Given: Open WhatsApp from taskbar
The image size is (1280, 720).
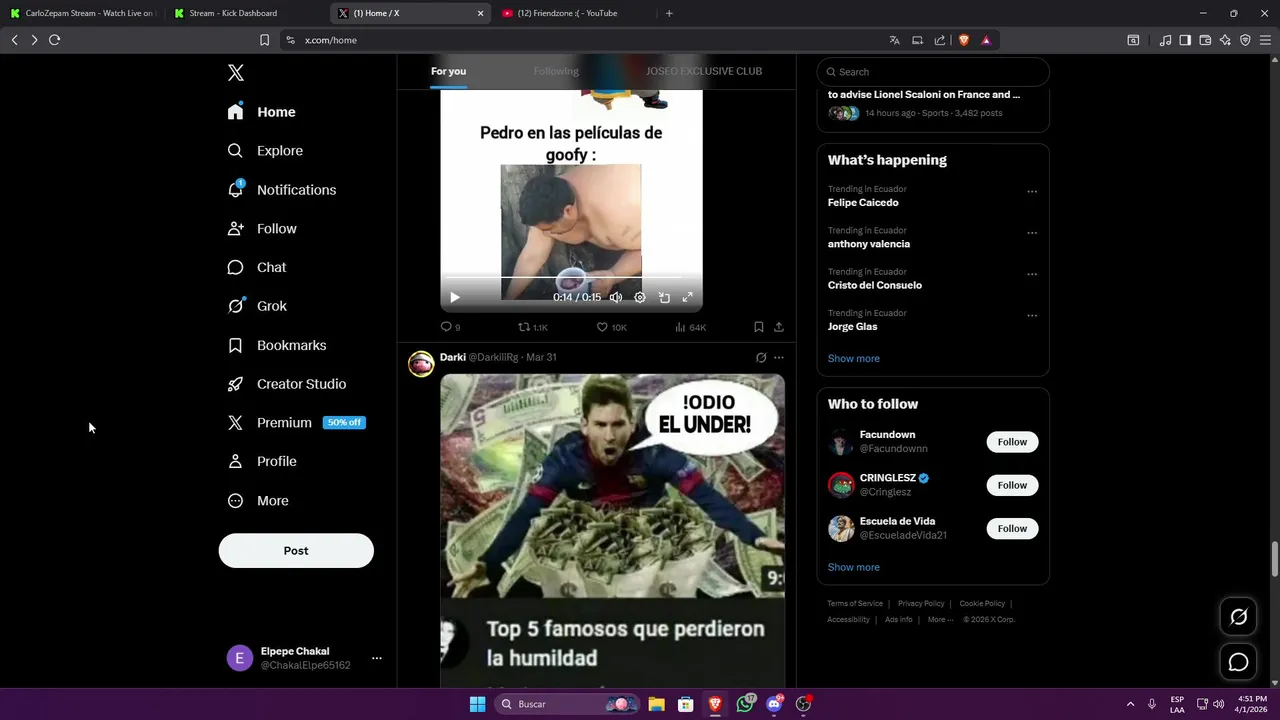Looking at the screenshot, I should click(745, 704).
